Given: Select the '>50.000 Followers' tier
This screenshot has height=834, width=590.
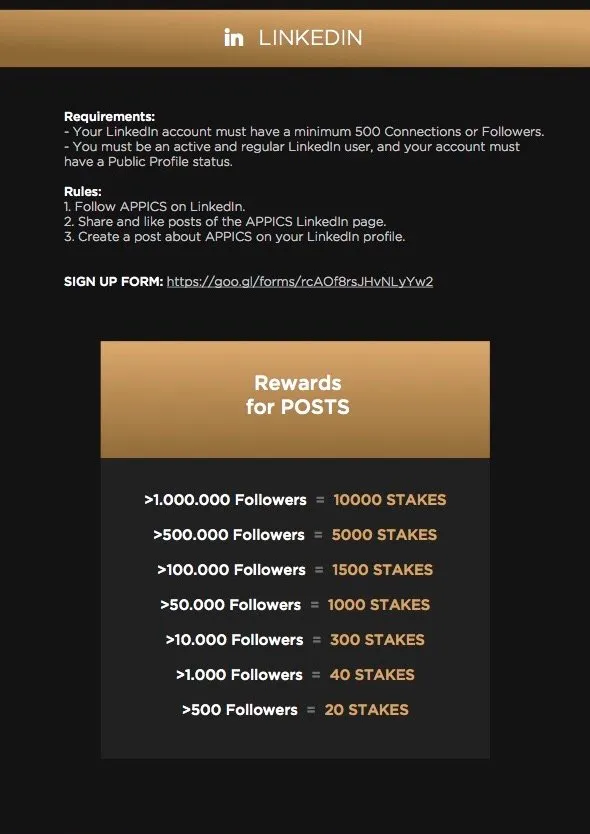Looking at the screenshot, I should tap(230, 604).
